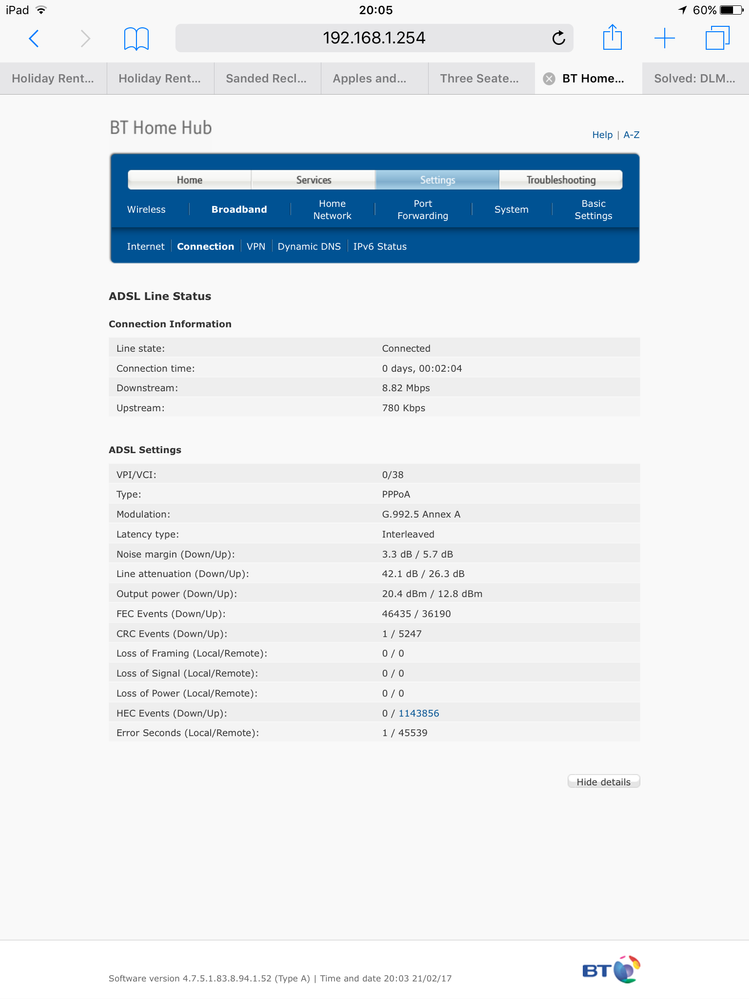The height and width of the screenshot is (999, 749).
Task: Tap the Wi-Fi icon in status bar
Action: (x=41, y=10)
